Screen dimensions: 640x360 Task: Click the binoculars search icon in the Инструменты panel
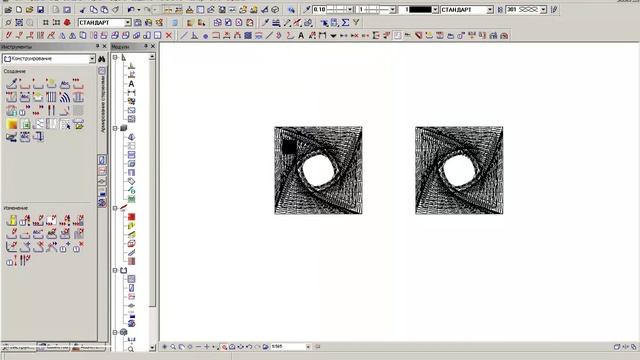pyautogui.click(x=102, y=59)
